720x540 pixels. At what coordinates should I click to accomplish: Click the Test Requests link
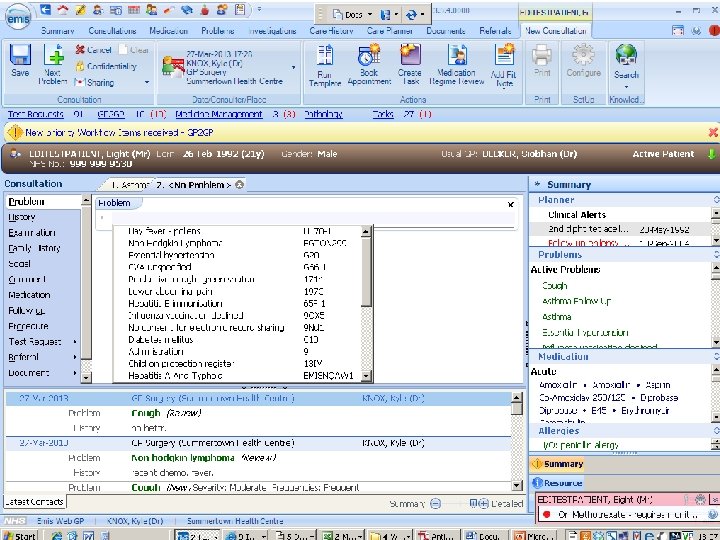(35, 114)
